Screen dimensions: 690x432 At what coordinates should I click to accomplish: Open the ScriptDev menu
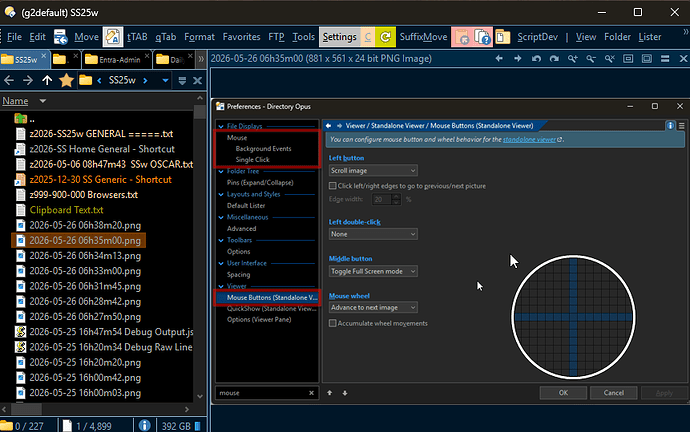[x=537, y=37]
